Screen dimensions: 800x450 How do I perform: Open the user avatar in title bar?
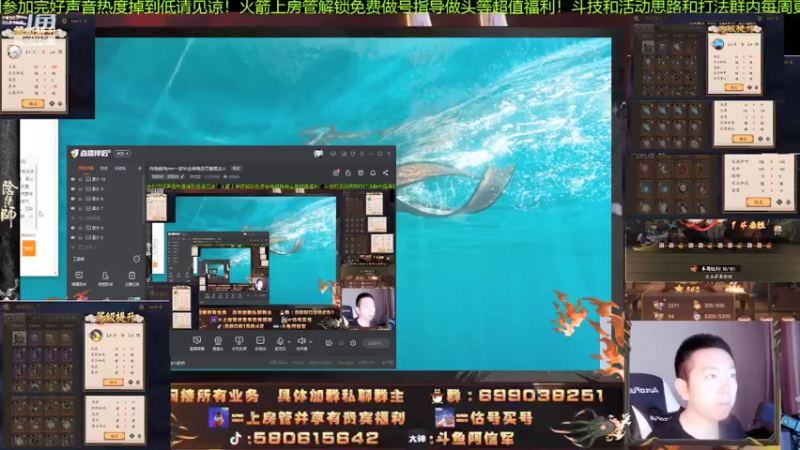click(318, 154)
